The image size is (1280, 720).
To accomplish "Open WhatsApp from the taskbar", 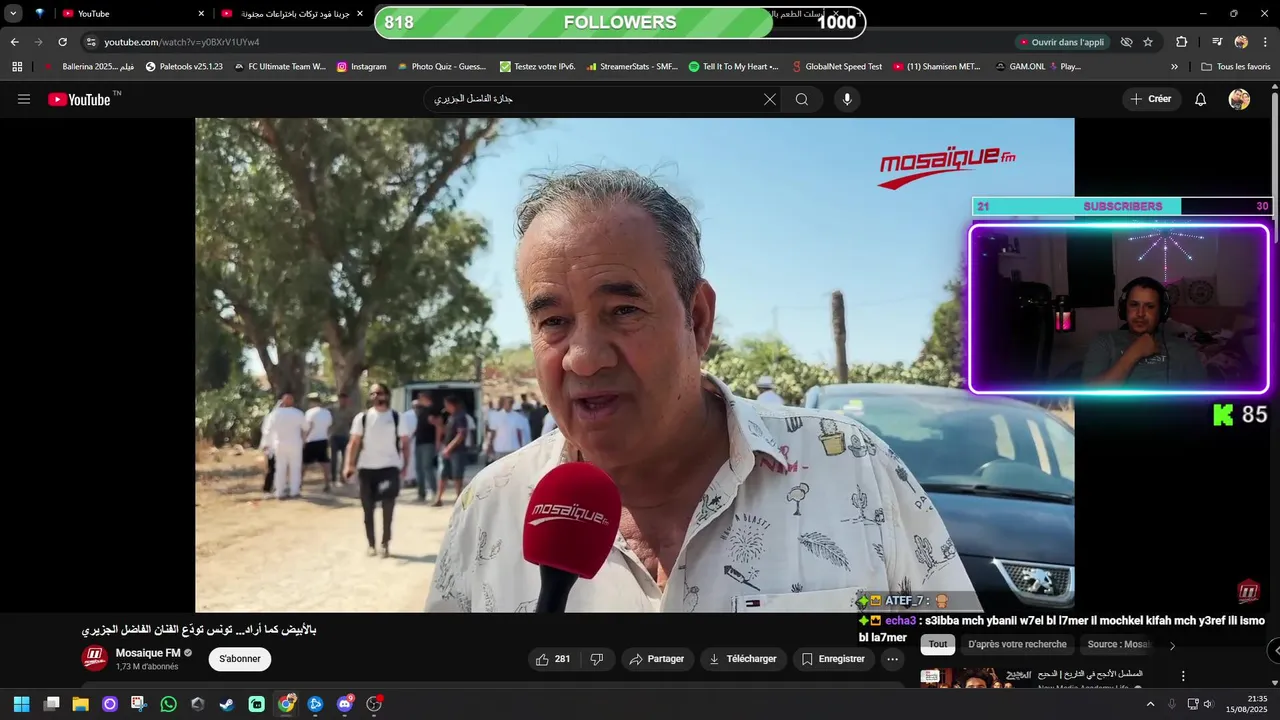I will click(168, 704).
